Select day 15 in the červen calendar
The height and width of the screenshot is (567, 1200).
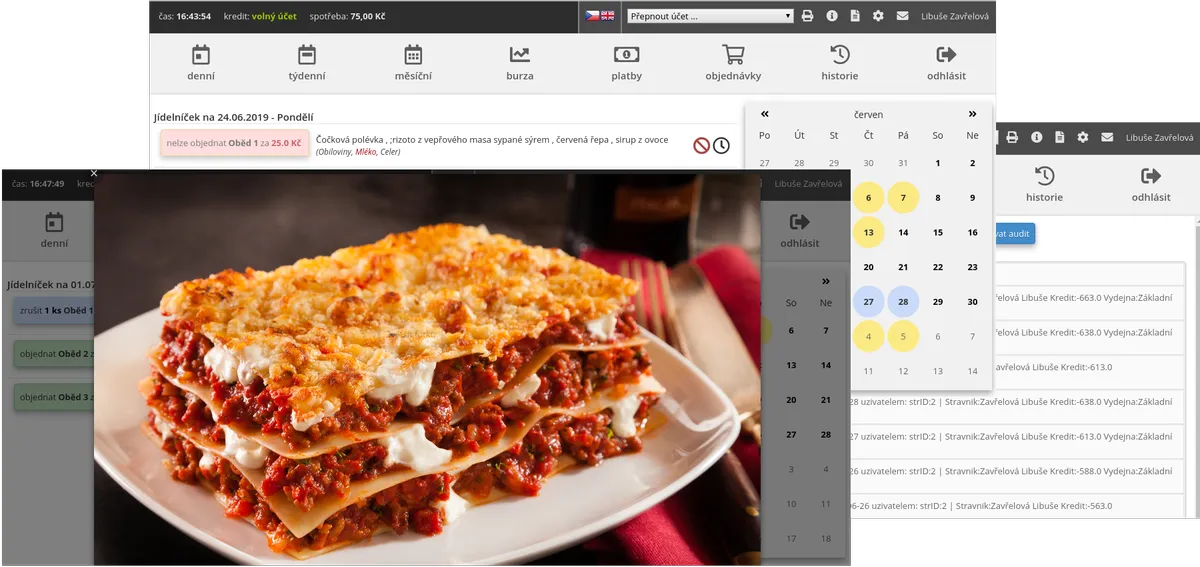[938, 232]
